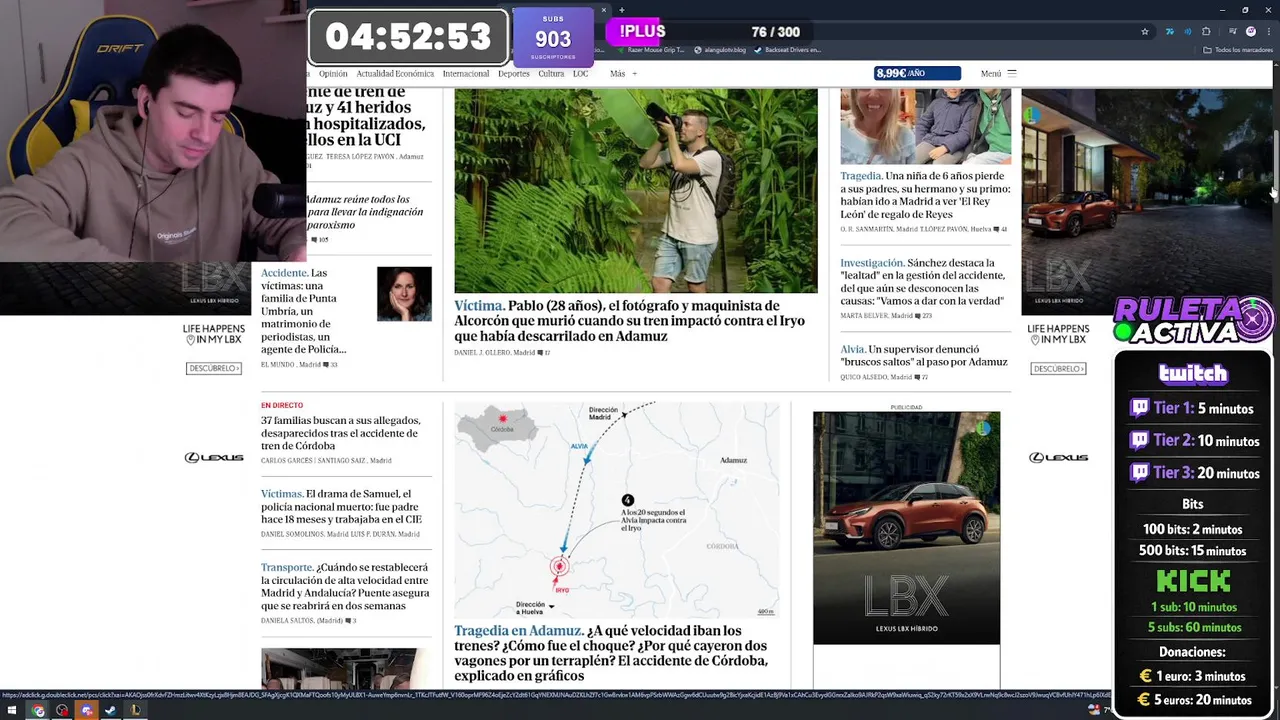Open the Windows Start button
The height and width of the screenshot is (720, 1280).
[12, 710]
